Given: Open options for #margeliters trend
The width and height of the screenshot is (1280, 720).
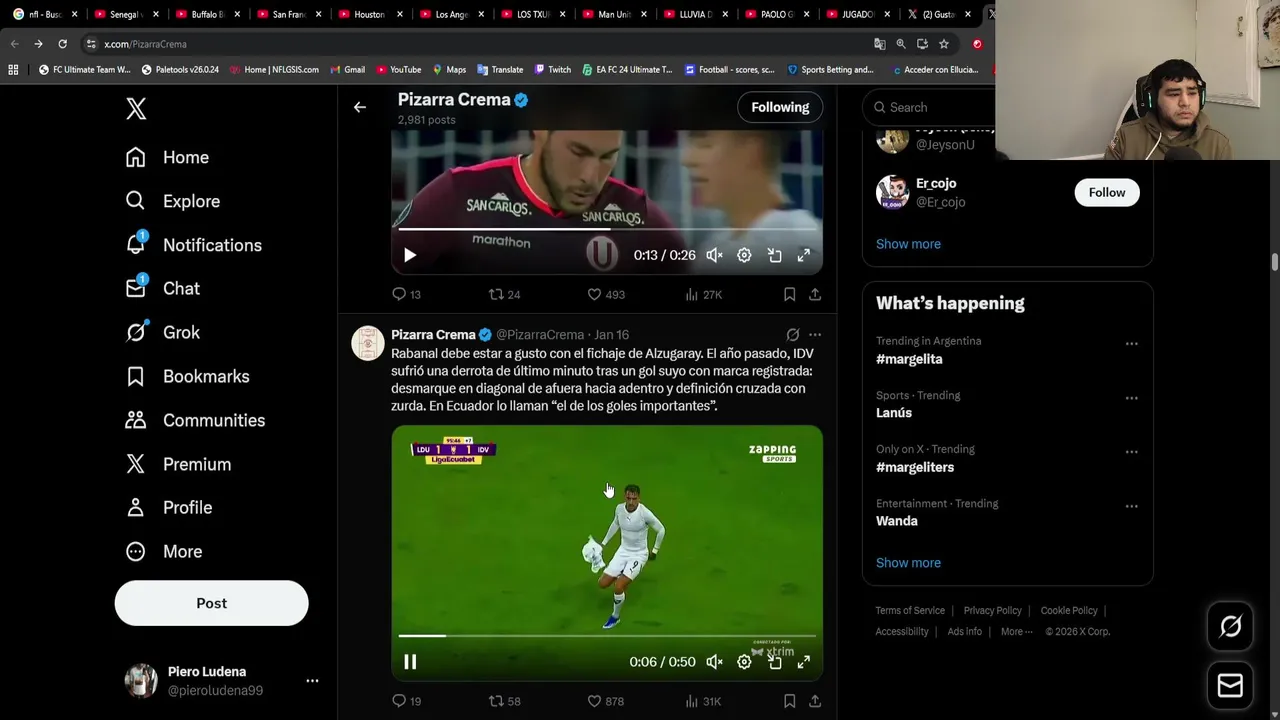Looking at the screenshot, I should click(1131, 451).
